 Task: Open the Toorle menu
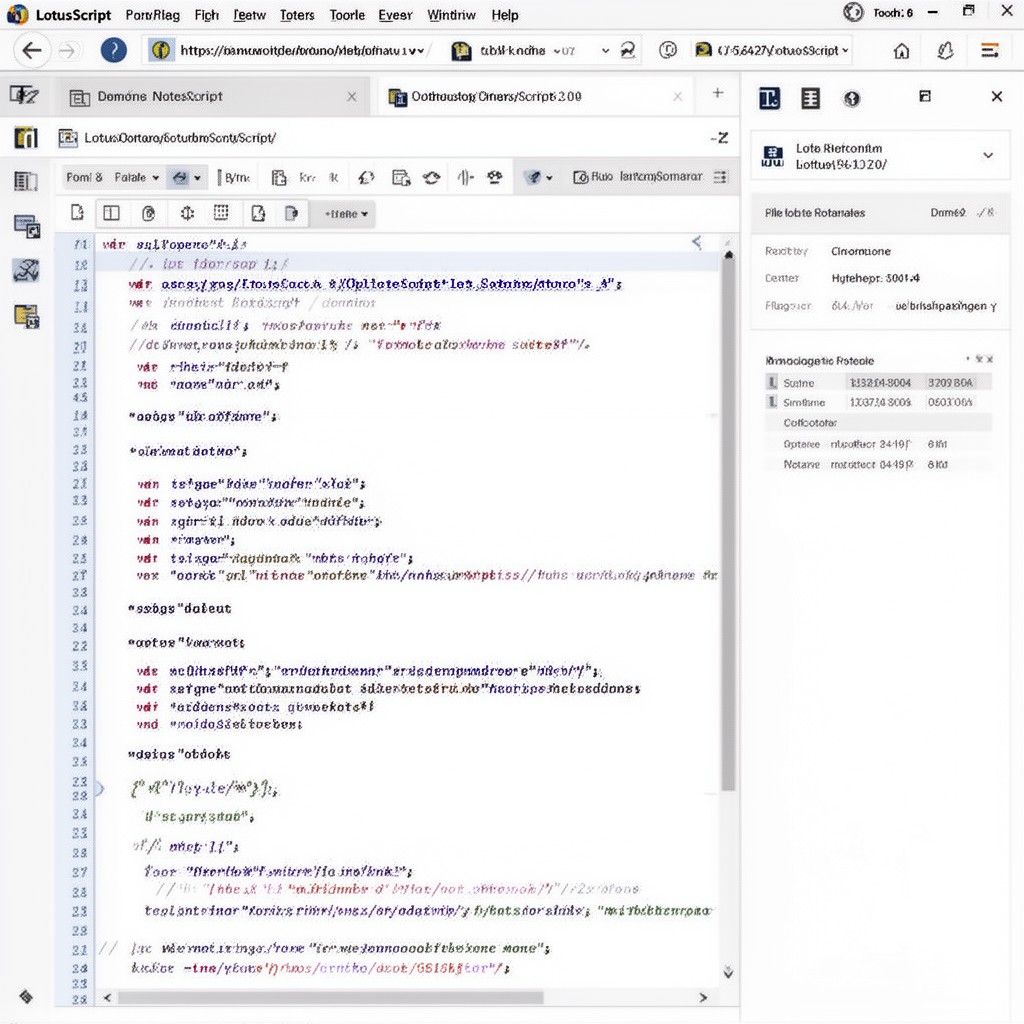pos(347,15)
